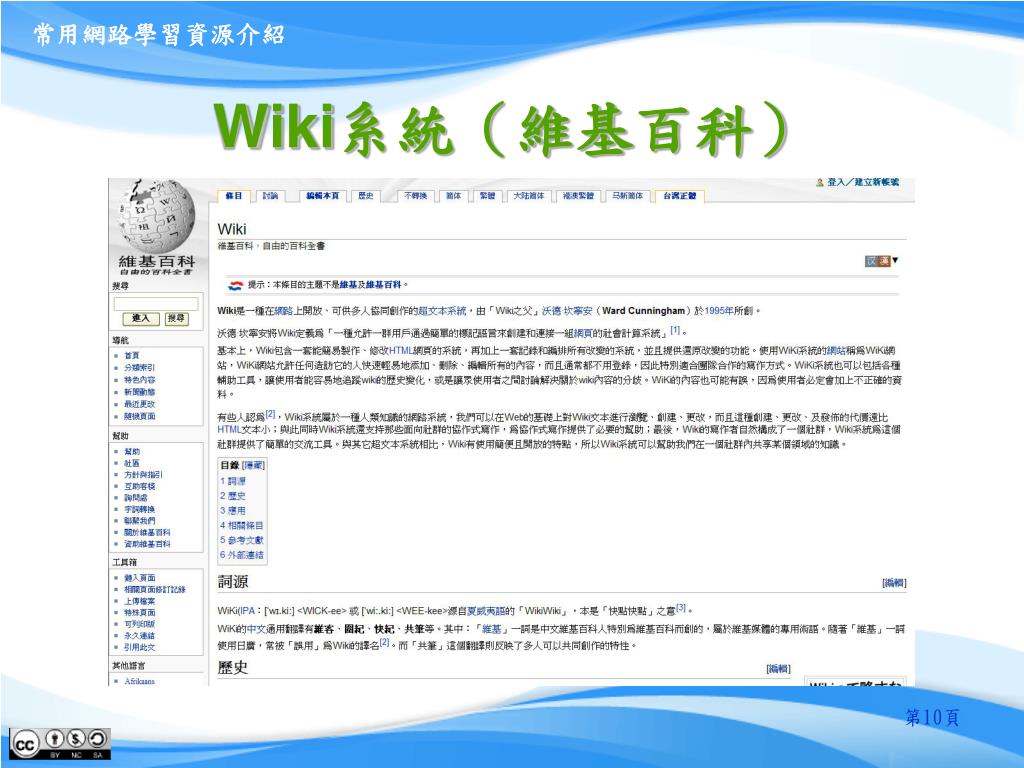Click the 超文本系統 hyperlink

coord(442,312)
